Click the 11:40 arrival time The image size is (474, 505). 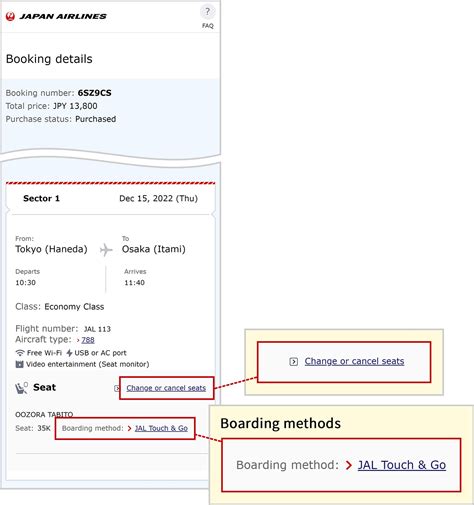click(x=134, y=283)
